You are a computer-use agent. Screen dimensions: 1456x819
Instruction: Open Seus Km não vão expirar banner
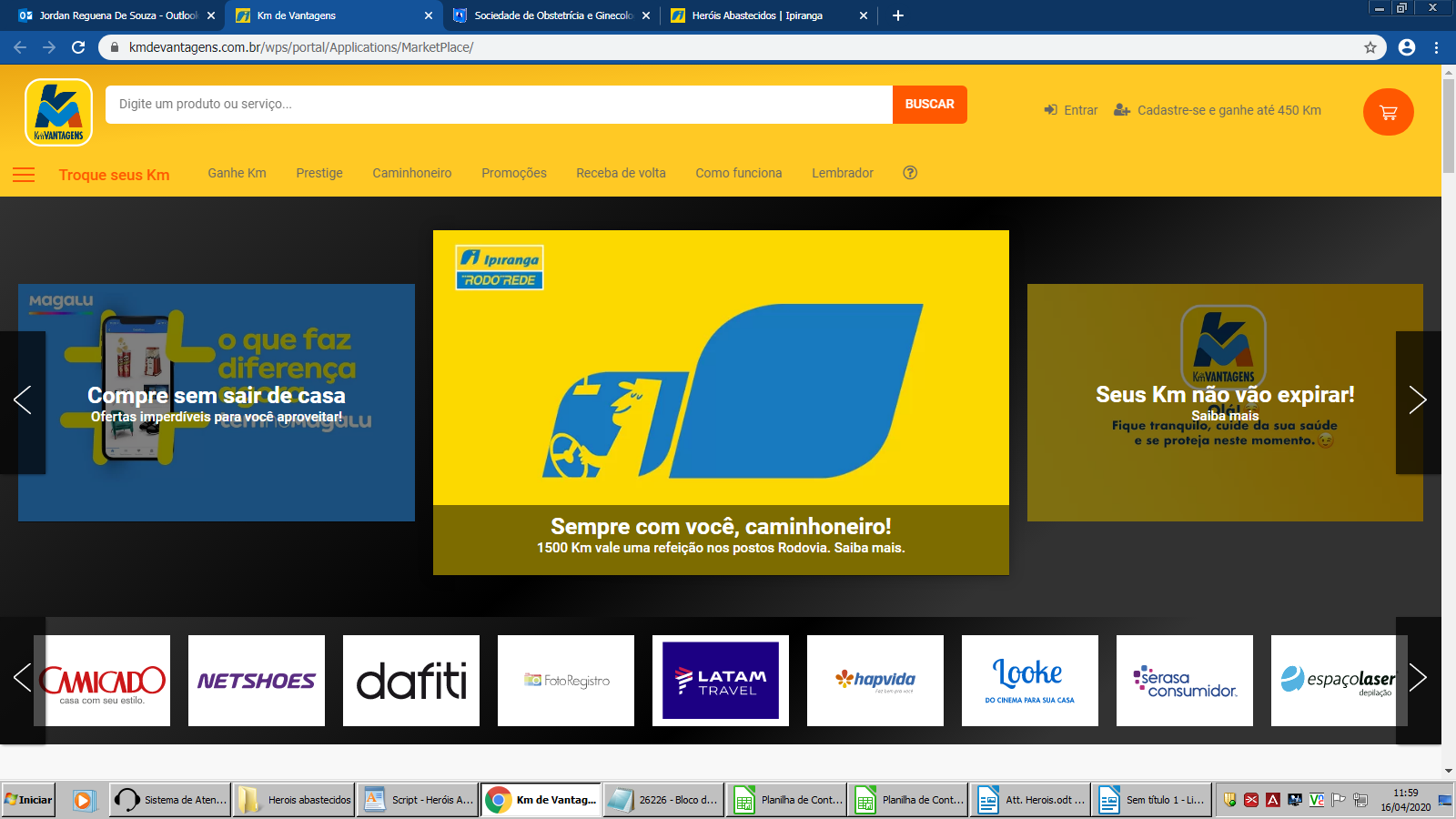point(1225,402)
